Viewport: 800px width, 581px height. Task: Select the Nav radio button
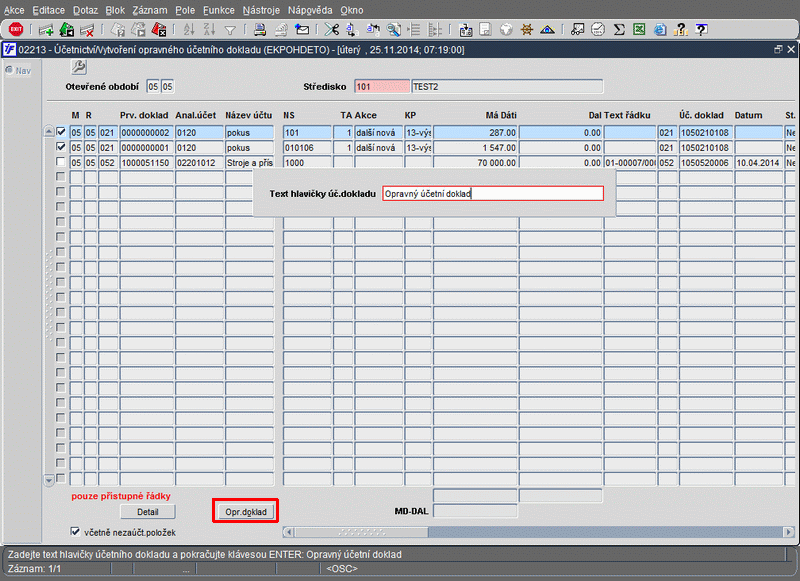(9, 70)
